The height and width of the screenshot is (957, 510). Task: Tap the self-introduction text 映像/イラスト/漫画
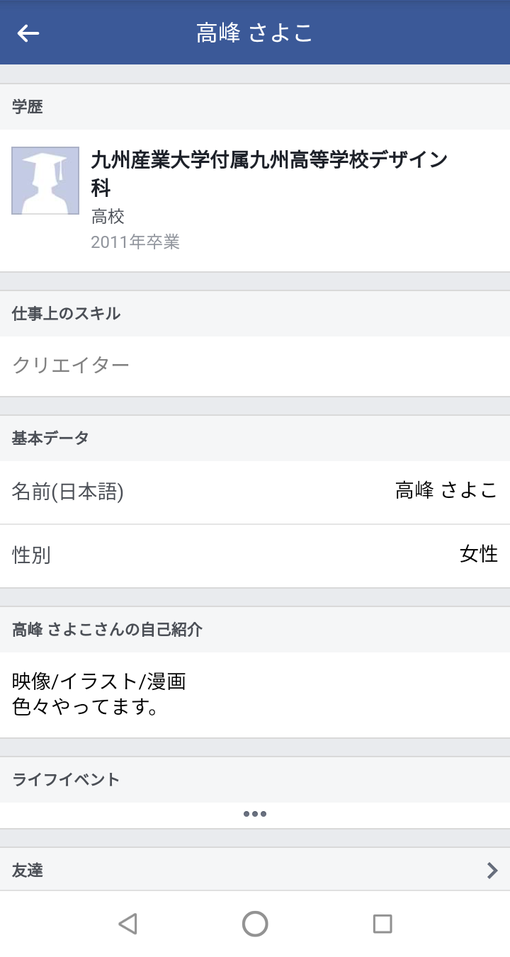99,682
